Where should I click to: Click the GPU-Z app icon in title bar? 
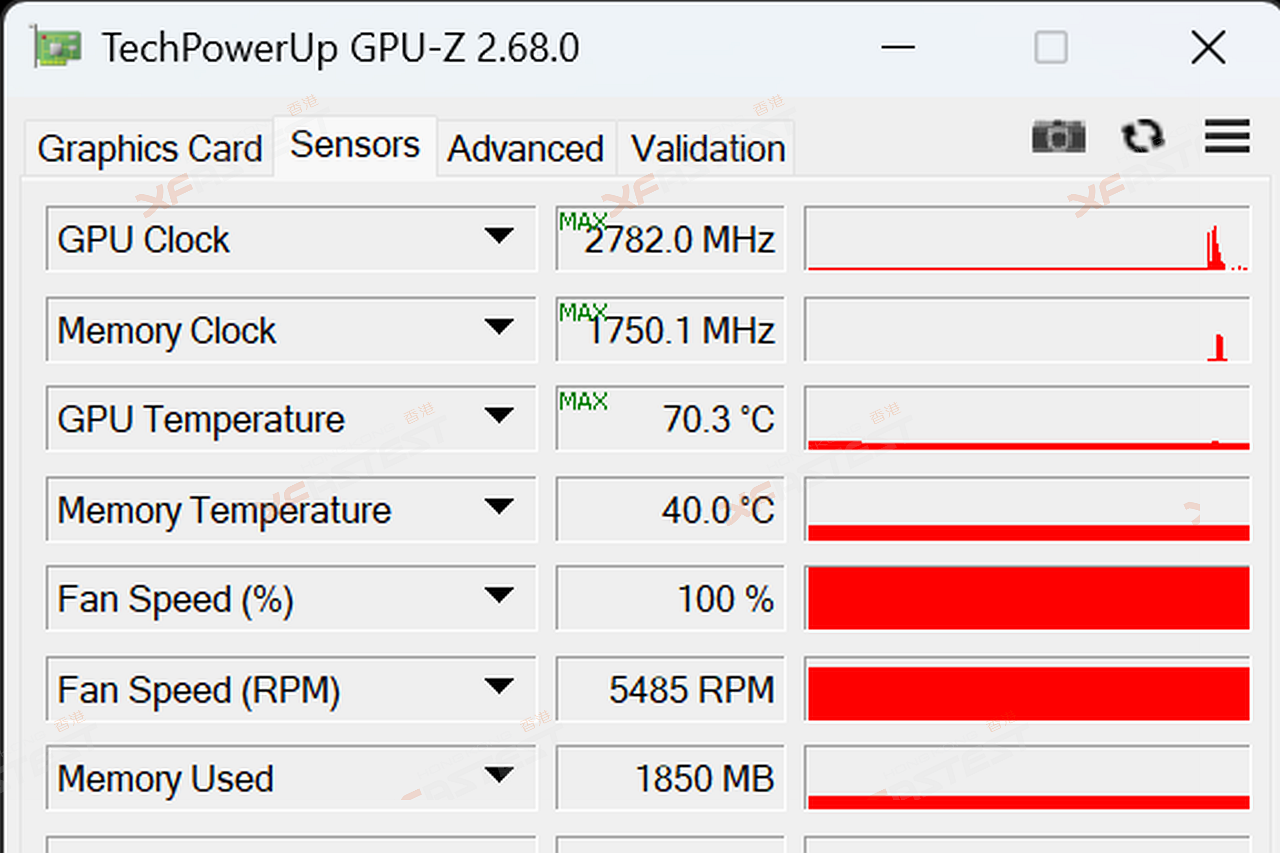[57, 47]
